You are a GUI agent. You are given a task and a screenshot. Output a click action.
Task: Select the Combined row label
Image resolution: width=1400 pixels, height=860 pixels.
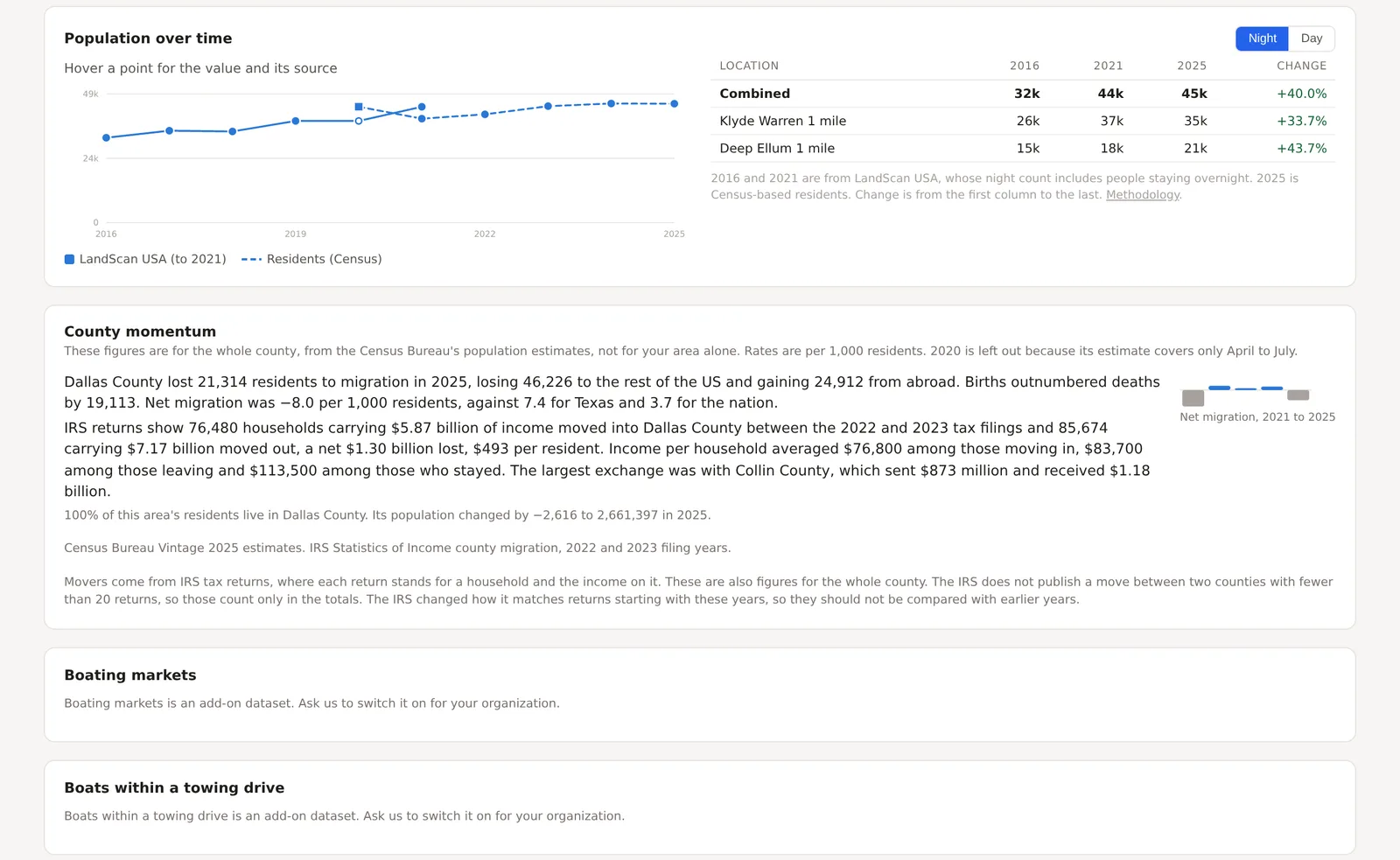click(x=754, y=94)
